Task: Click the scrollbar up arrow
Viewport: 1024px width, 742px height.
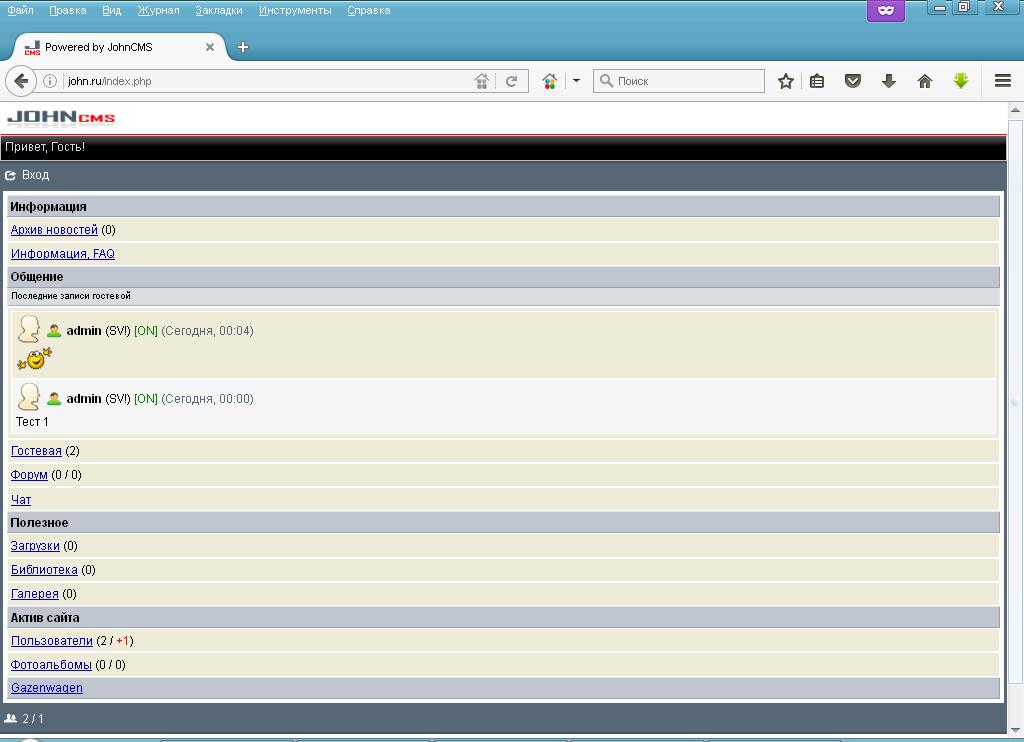Action: pyautogui.click(x=1016, y=110)
